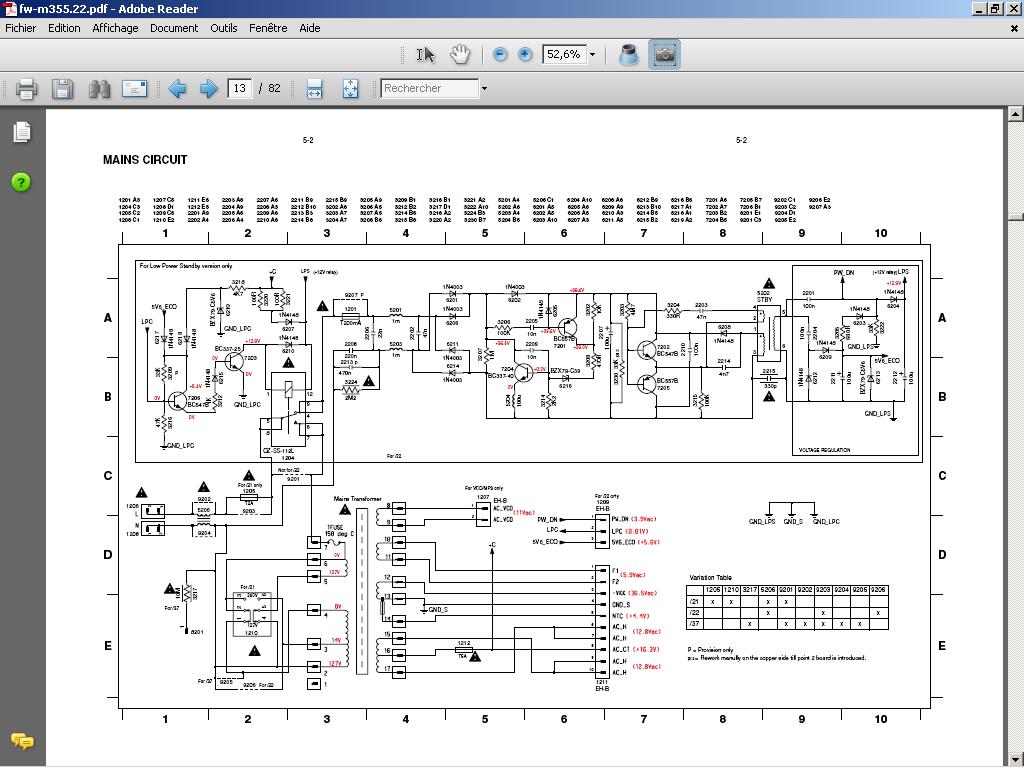Viewport: 1024px width, 768px height.
Task: Click the Print icon
Action: pyautogui.click(x=25, y=88)
